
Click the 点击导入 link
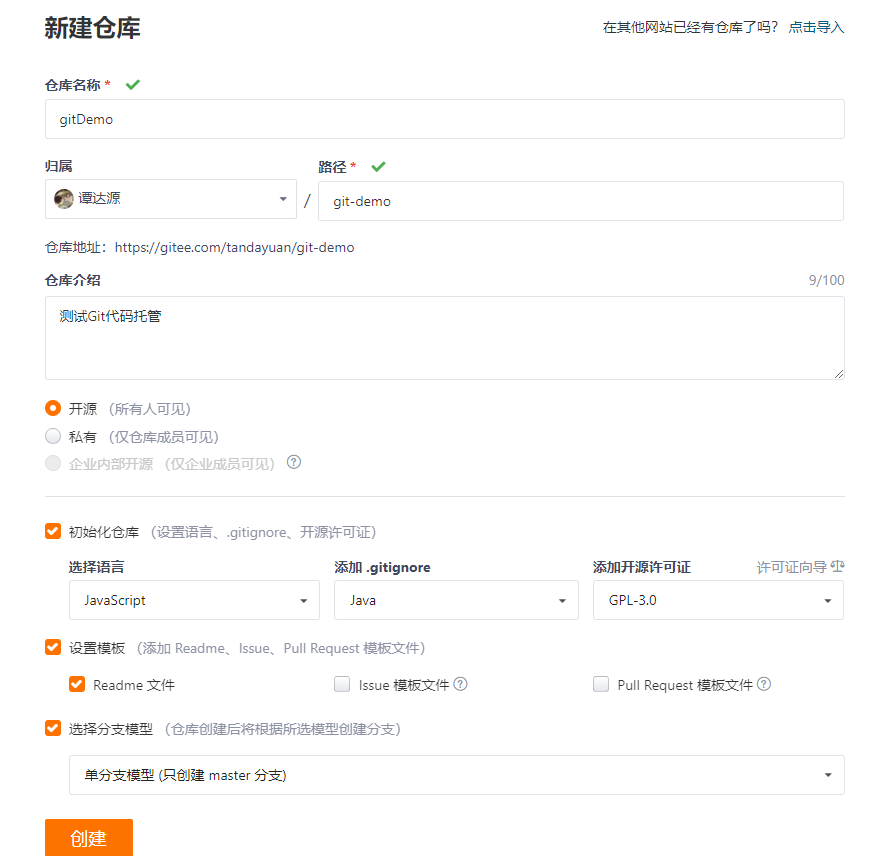click(x=816, y=27)
